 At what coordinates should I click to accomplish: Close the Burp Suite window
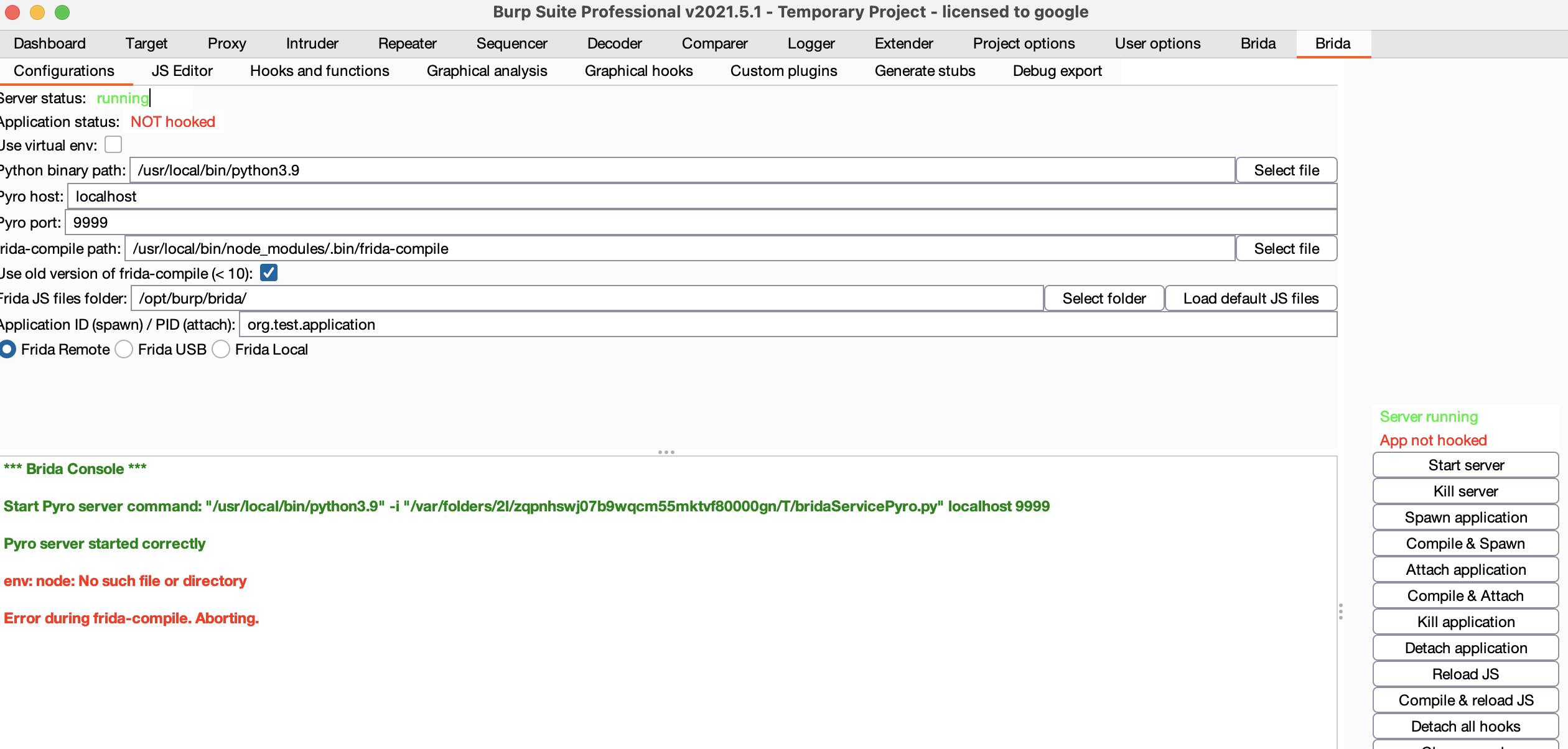[x=12, y=12]
